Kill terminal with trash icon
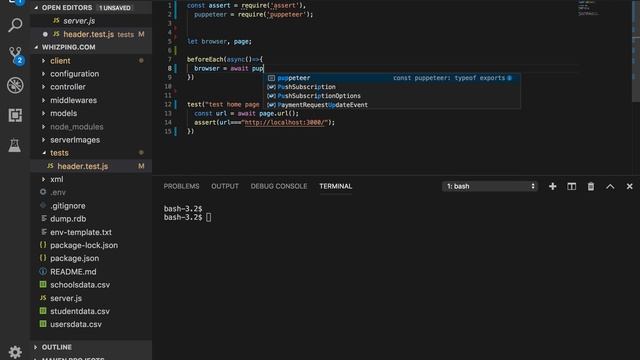The height and width of the screenshot is (360, 640). coord(591,187)
